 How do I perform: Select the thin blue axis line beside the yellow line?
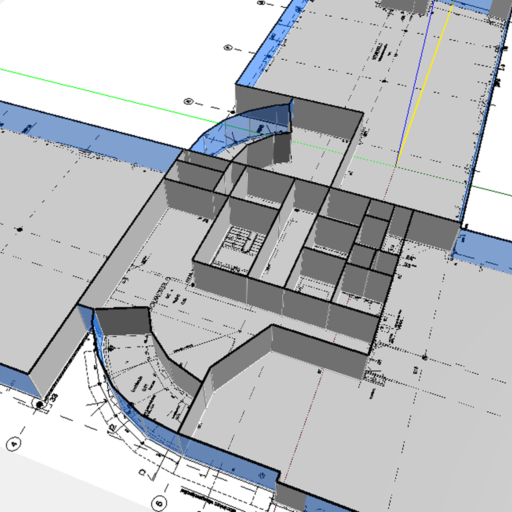pyautogui.click(x=415, y=83)
